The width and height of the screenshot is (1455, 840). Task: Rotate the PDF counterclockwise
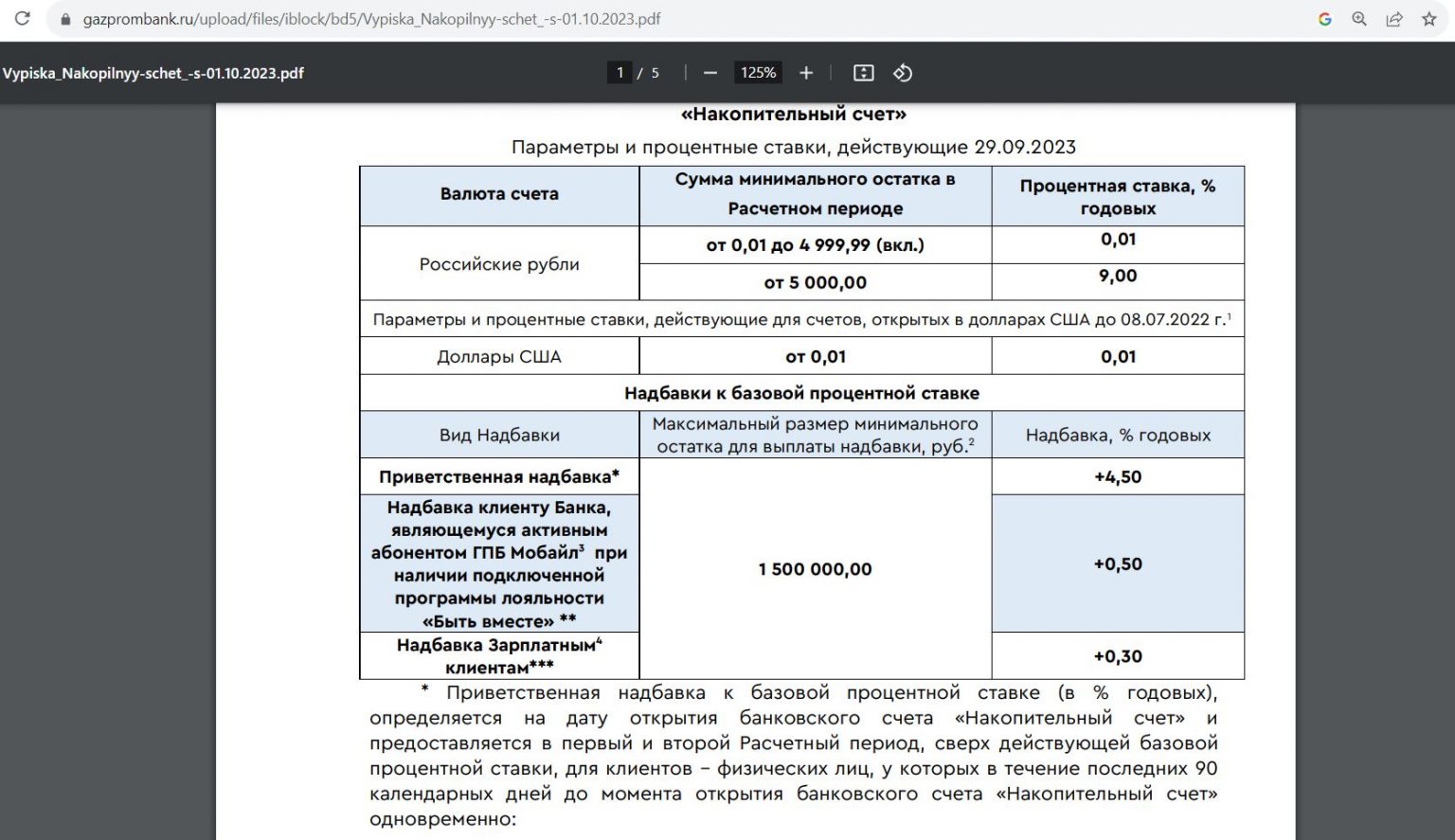(x=903, y=73)
